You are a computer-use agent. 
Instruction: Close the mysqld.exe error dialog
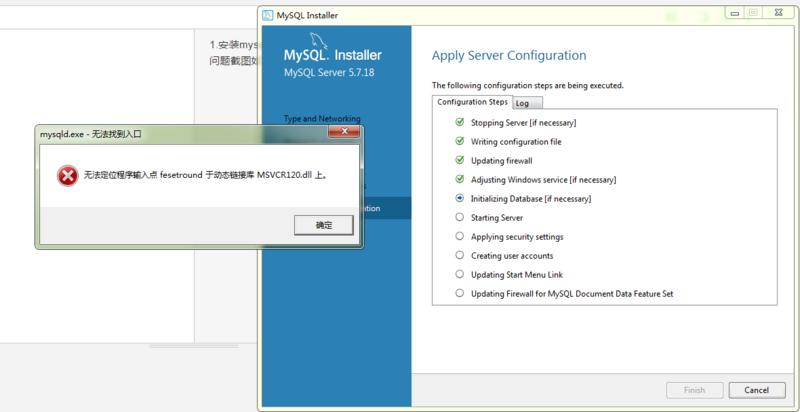pos(343,132)
